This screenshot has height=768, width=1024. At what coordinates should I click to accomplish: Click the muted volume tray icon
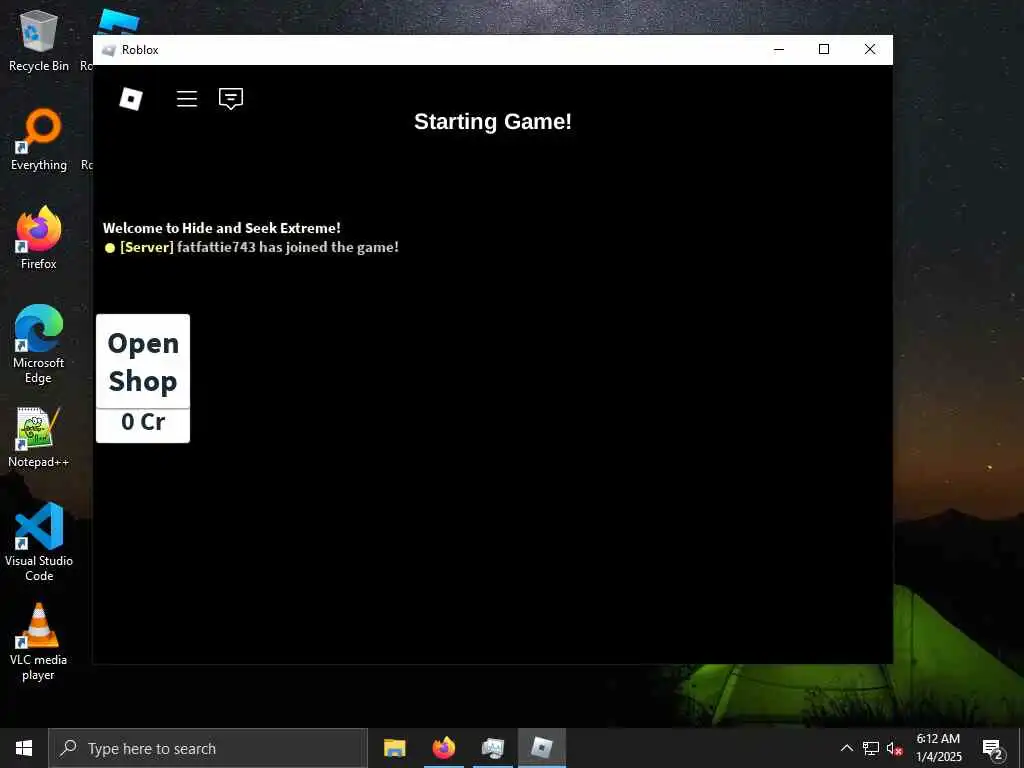(895, 748)
